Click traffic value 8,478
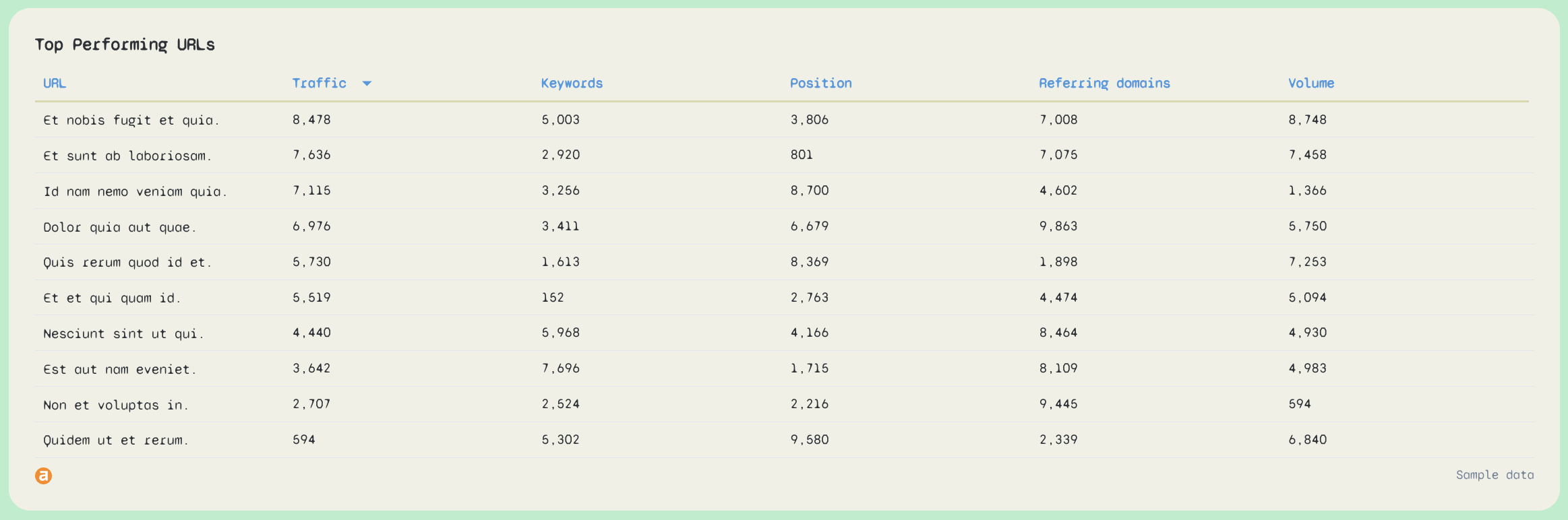The height and width of the screenshot is (520, 1568). [311, 120]
